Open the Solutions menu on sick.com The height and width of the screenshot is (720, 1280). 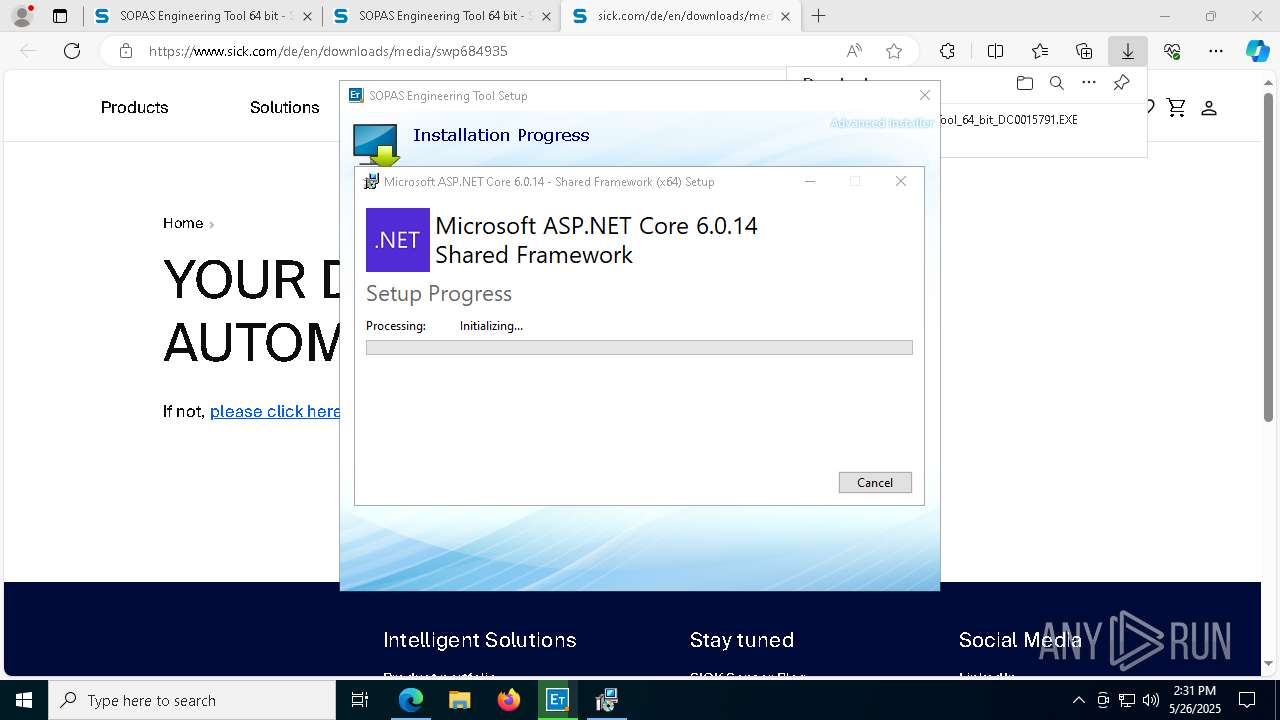(x=284, y=107)
